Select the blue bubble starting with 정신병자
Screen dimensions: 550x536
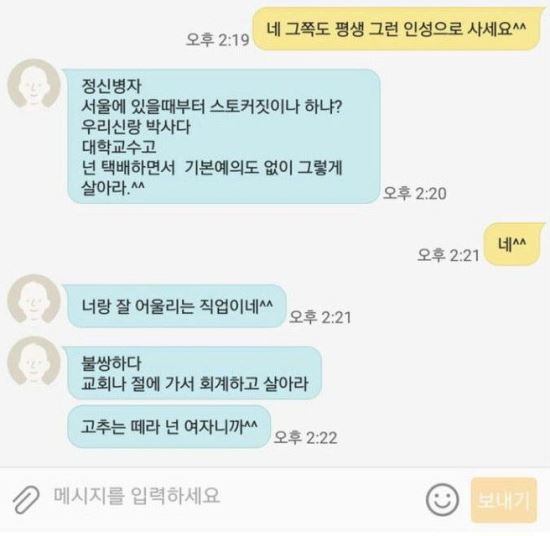[x=224, y=136]
